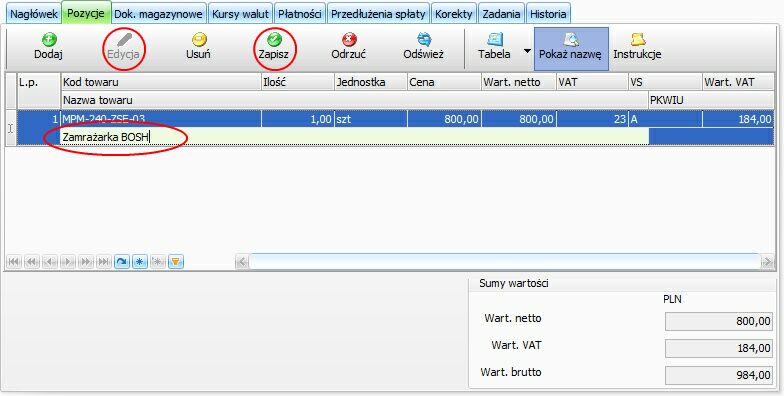Switch to the Zadania tab
This screenshot has width=784, height=396.
[501, 14]
